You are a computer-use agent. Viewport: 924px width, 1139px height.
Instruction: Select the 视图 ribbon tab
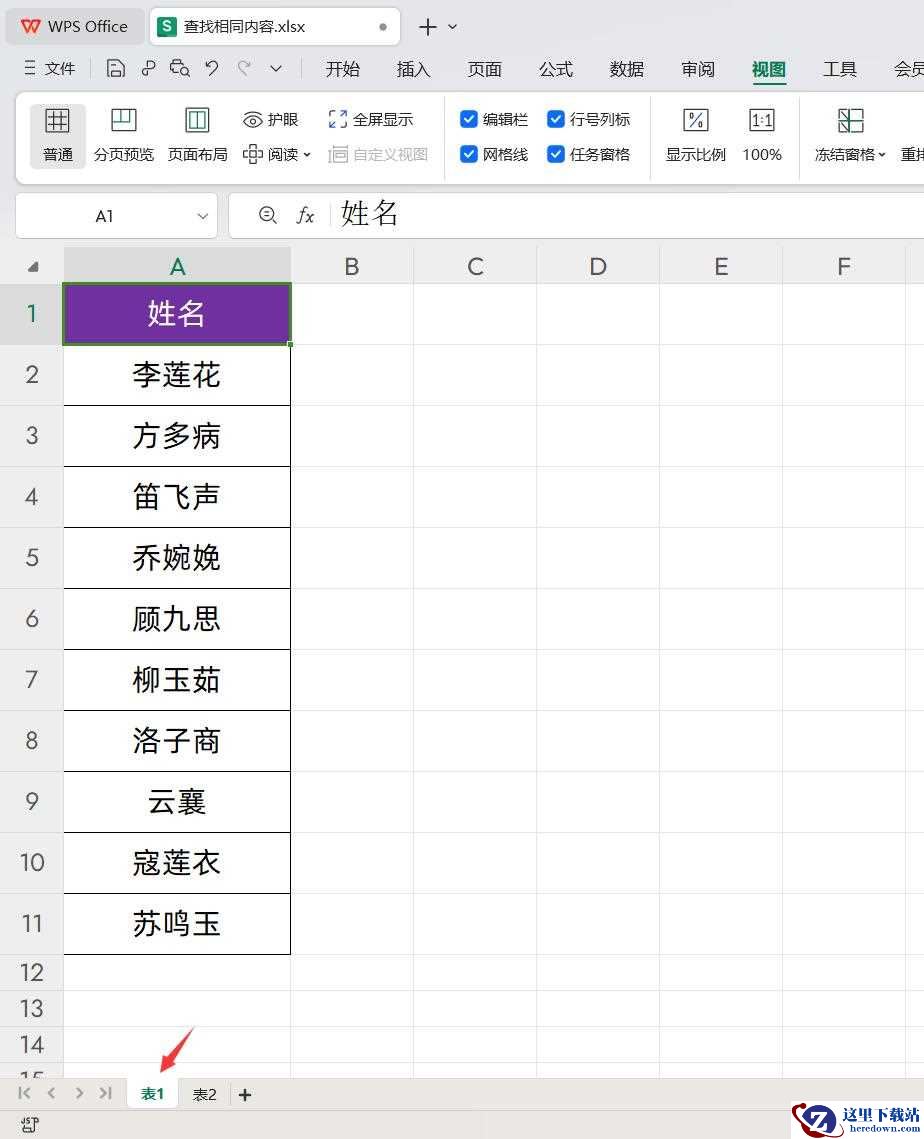coord(769,69)
